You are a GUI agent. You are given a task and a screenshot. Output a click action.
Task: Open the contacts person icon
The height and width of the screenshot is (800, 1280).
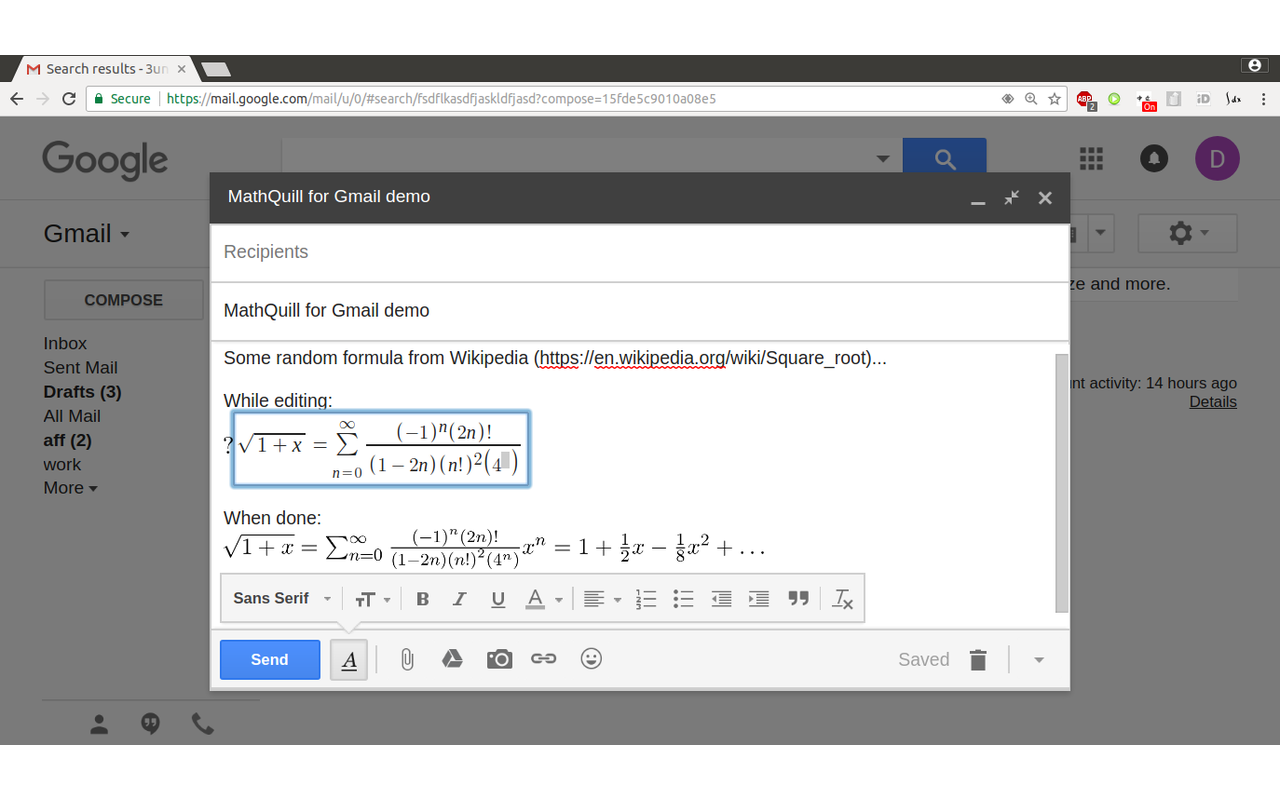click(x=99, y=724)
